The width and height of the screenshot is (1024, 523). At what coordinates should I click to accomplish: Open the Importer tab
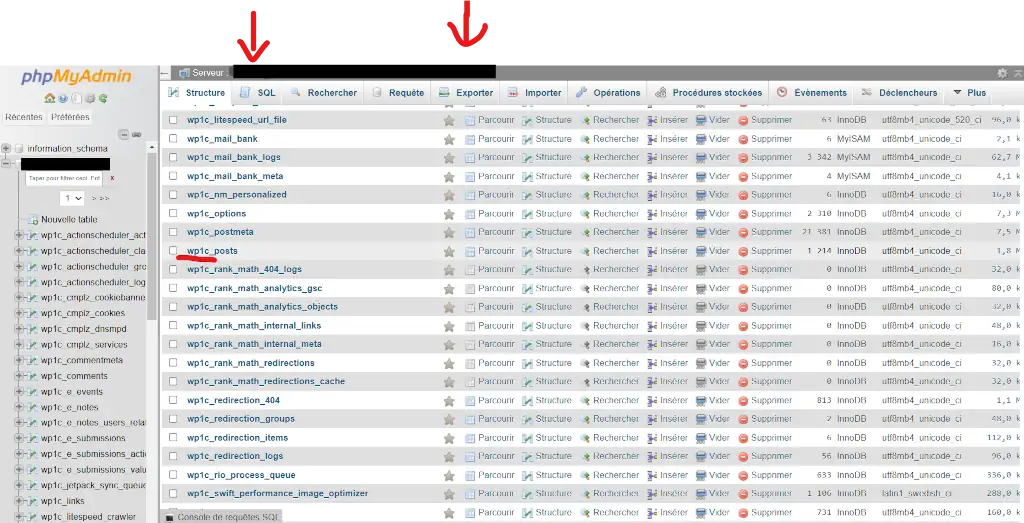pos(535,93)
